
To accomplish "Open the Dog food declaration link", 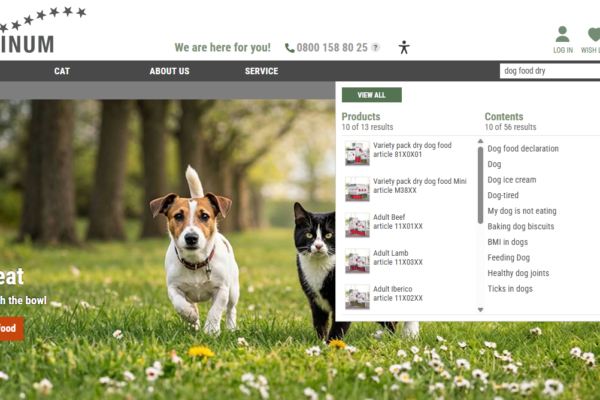I will [x=523, y=149].
